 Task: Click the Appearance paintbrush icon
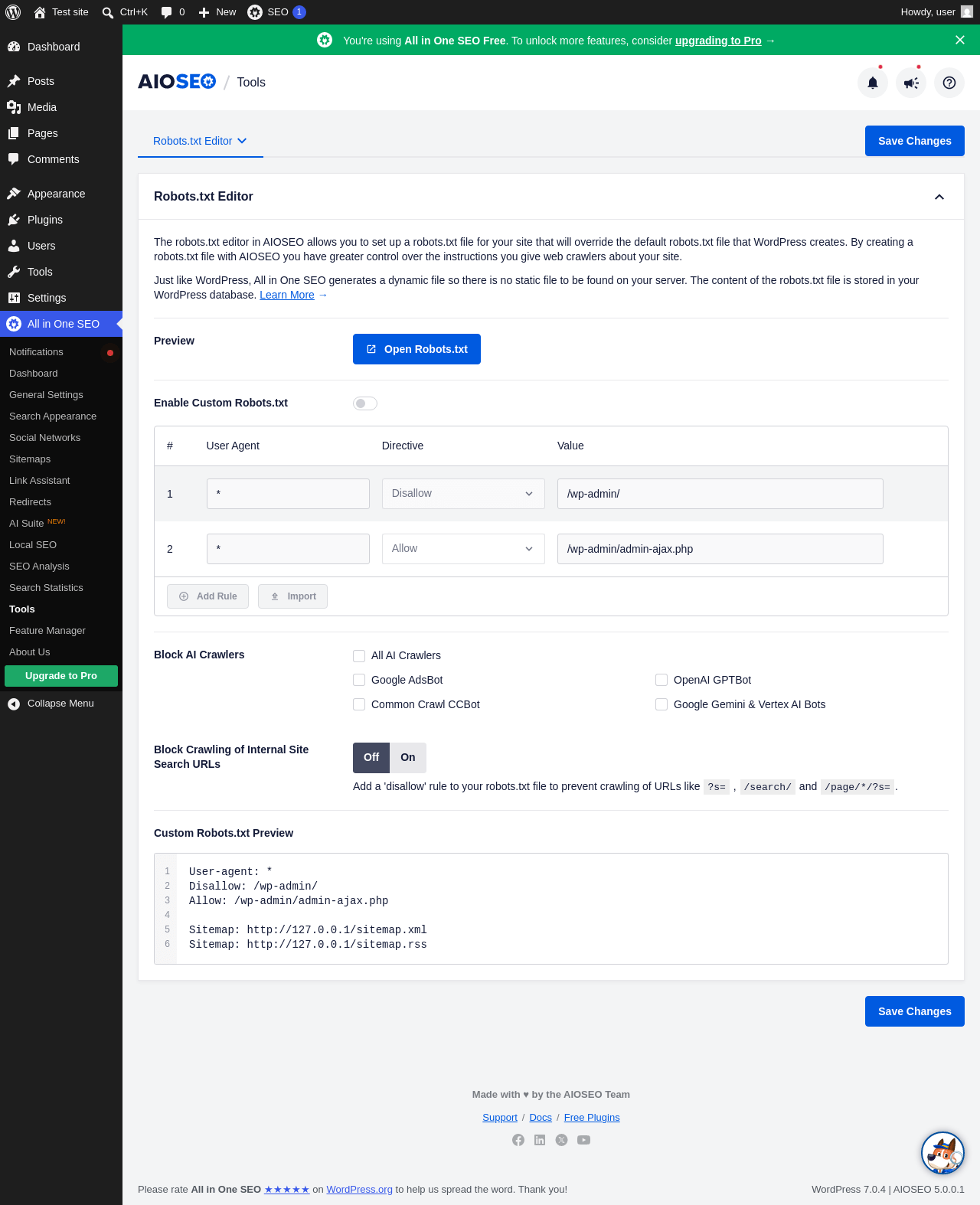click(14, 194)
